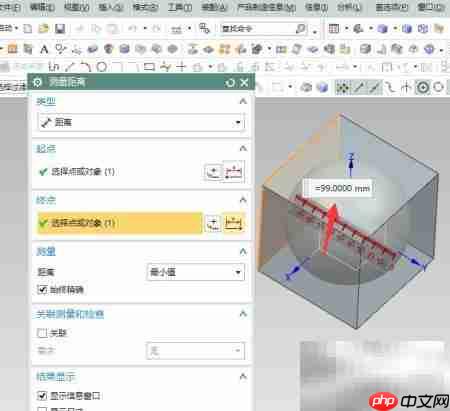
Task: Click the end point measure icon
Action: coord(233,223)
